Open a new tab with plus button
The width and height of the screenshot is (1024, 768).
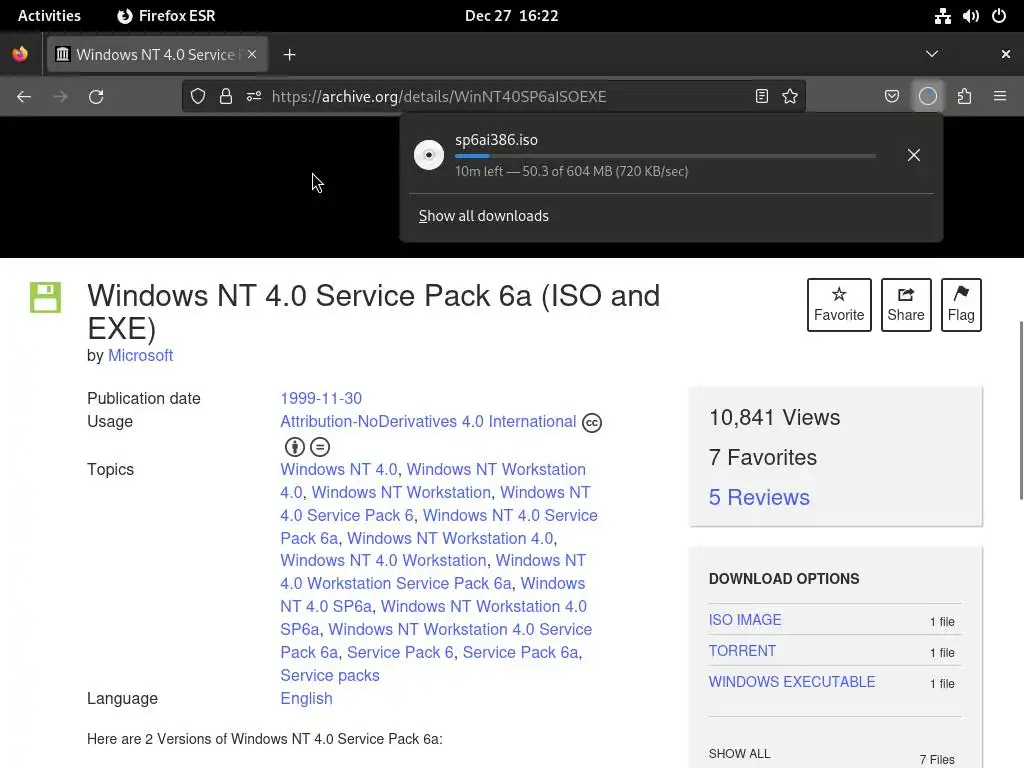(290, 55)
